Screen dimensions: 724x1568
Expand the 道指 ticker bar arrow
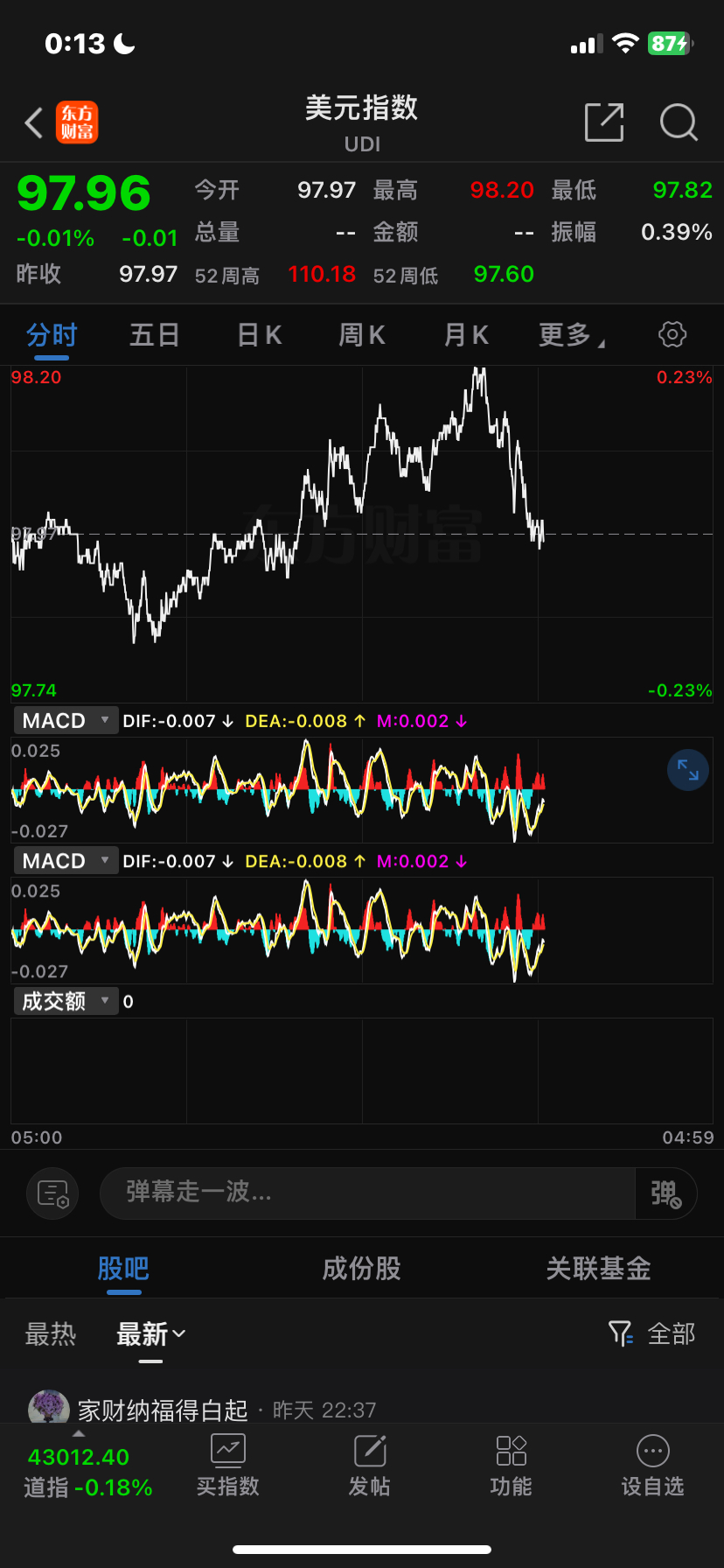pyautogui.click(x=79, y=1433)
